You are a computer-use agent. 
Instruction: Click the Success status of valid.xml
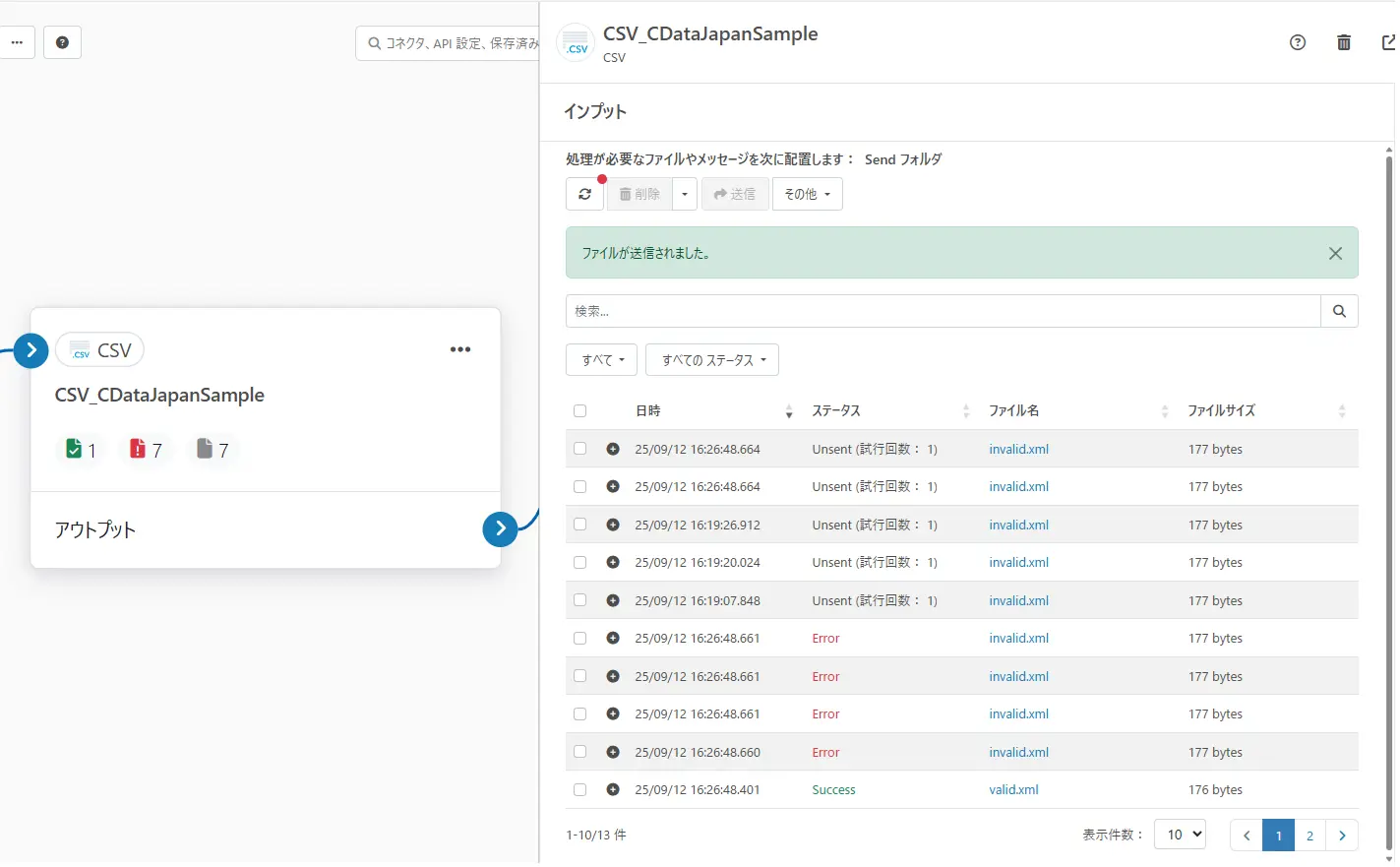[833, 789]
